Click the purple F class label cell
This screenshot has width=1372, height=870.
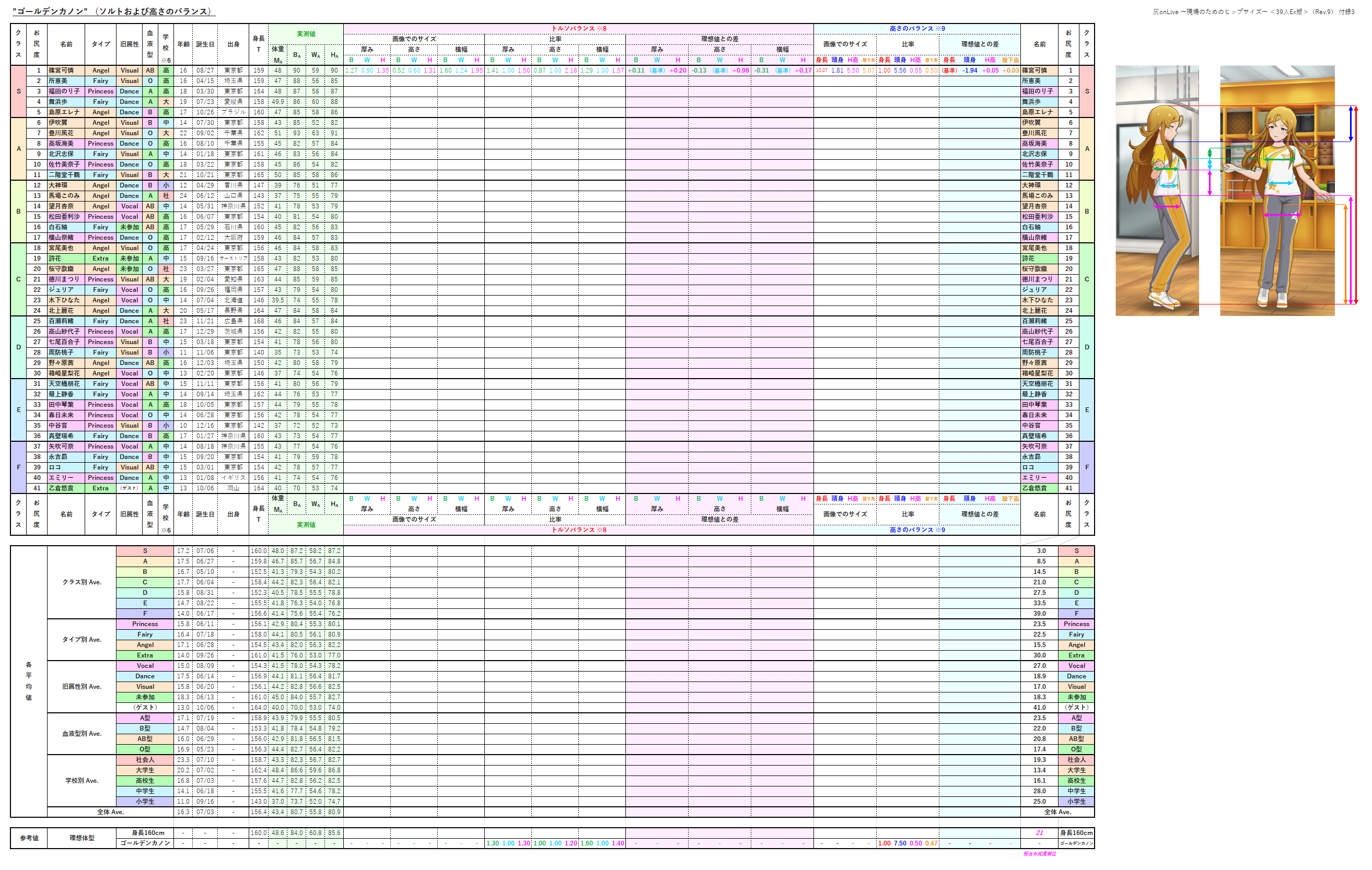[x=18, y=467]
